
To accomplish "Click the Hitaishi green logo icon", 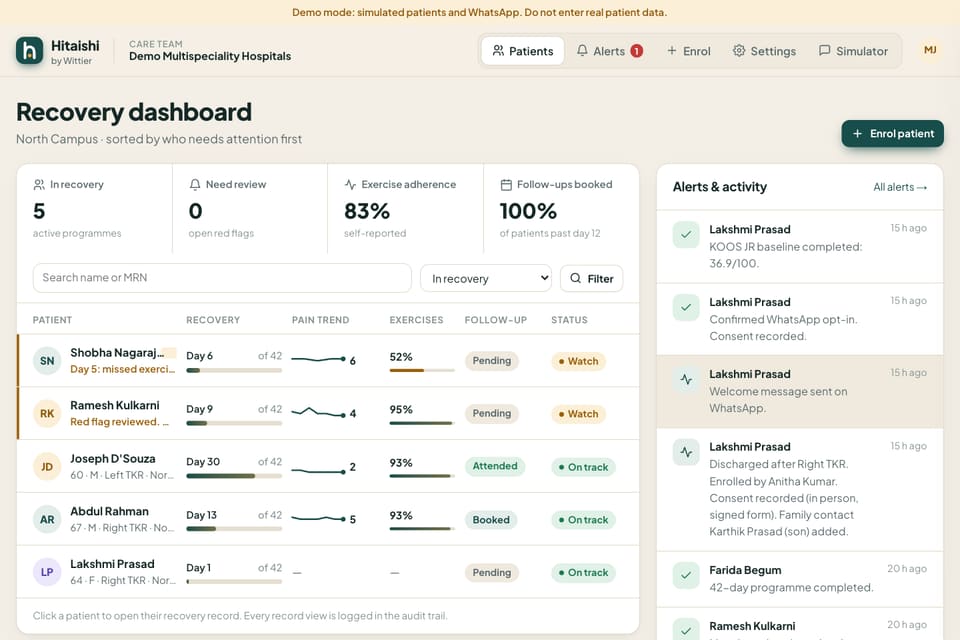I will (29, 51).
